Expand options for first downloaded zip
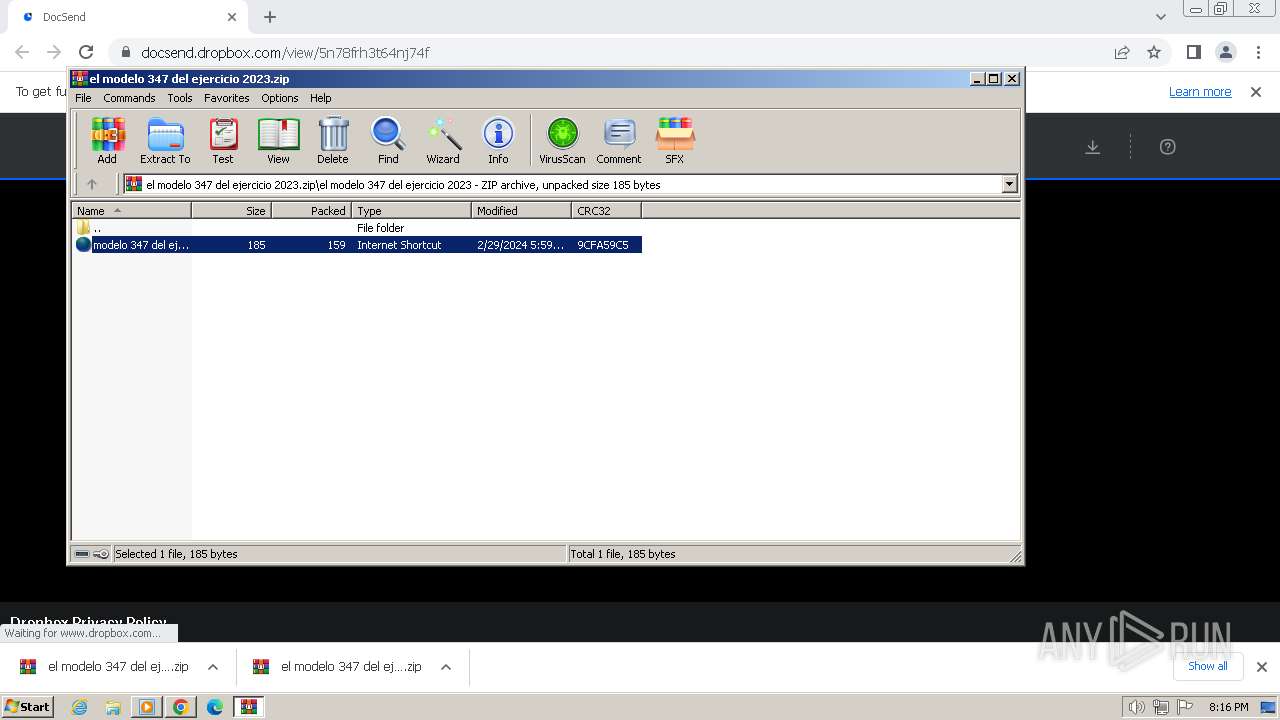 pyautogui.click(x=213, y=667)
